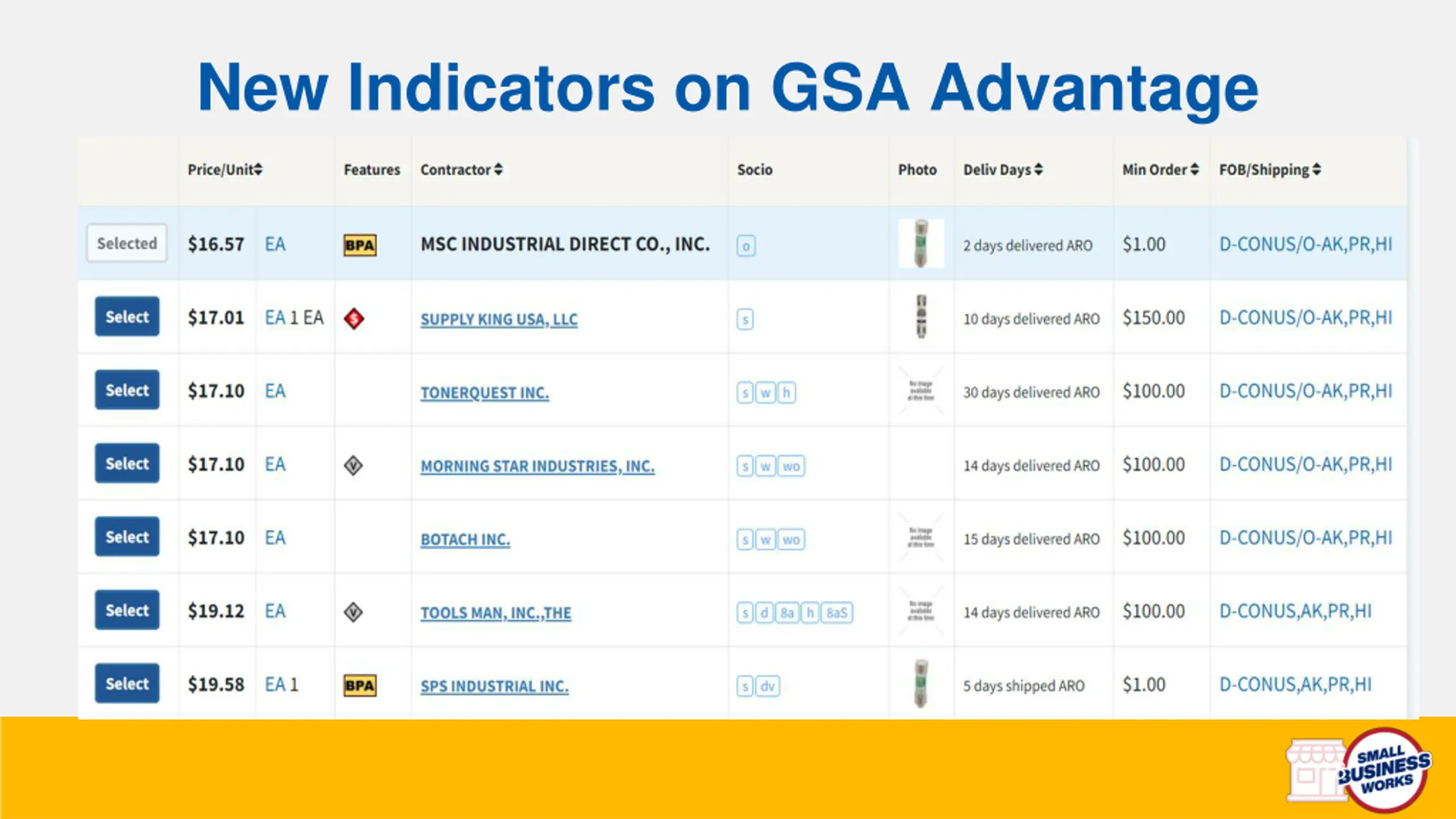Click '5 days shipped ARO' text
Viewport: 1456px width, 819px height.
(x=1024, y=686)
